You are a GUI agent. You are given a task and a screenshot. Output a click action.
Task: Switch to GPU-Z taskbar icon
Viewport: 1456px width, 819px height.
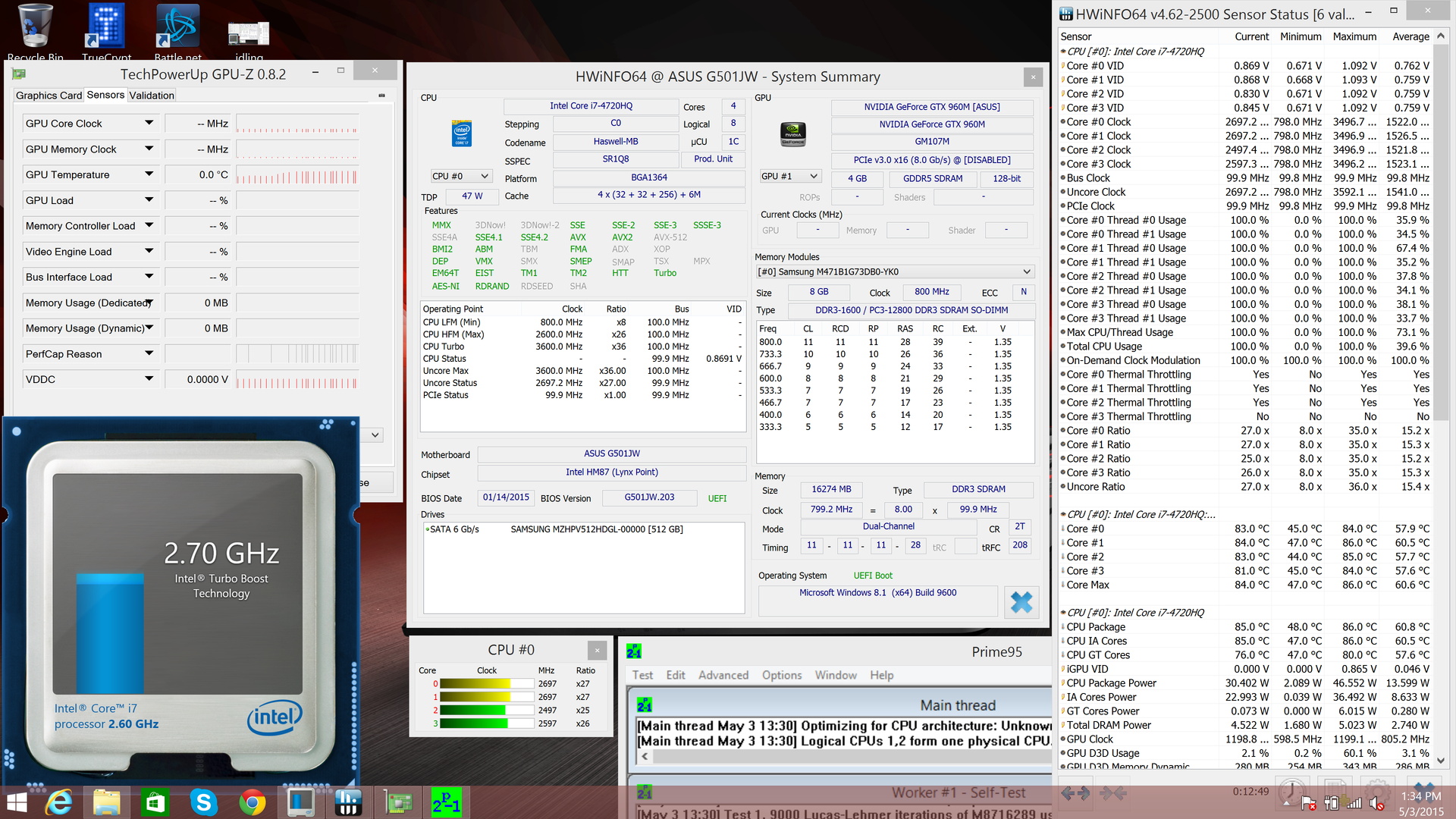click(398, 802)
